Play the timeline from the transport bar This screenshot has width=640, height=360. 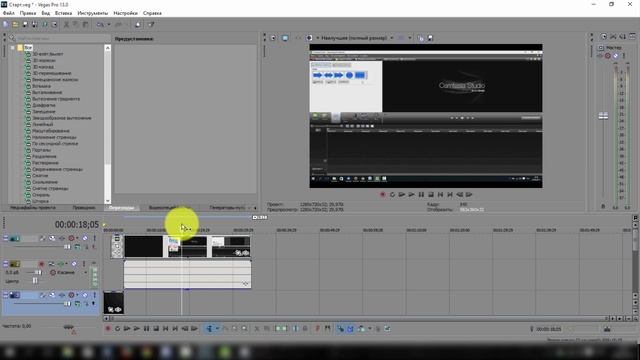137,329
